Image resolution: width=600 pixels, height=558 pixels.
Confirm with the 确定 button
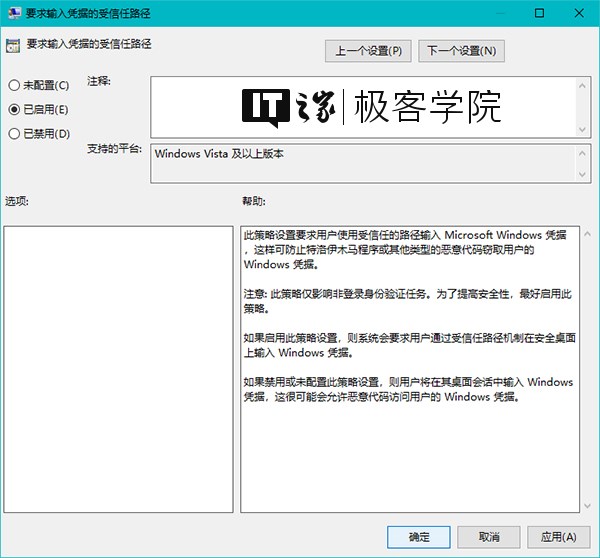click(x=419, y=537)
